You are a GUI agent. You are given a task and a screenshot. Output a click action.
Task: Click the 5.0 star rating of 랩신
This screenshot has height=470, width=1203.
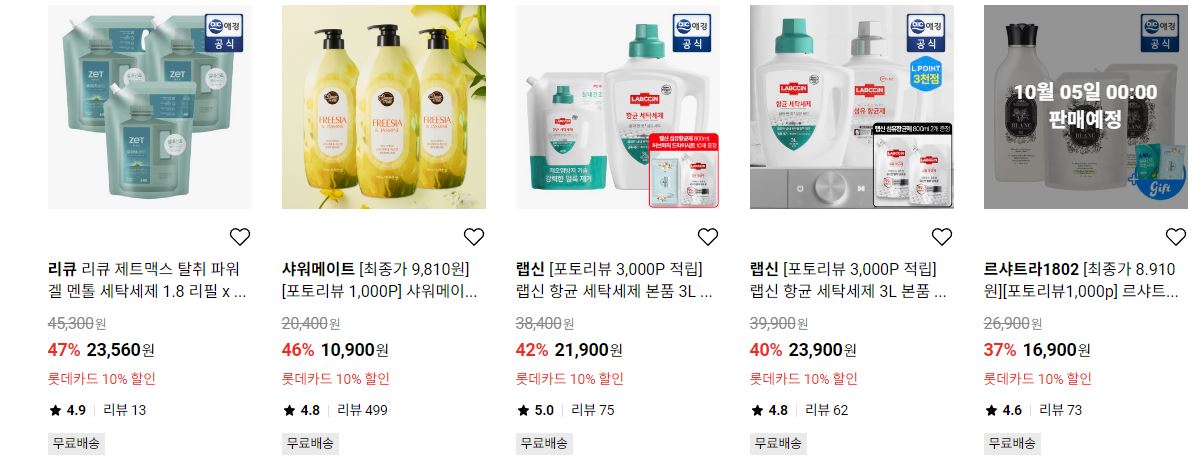click(x=536, y=410)
